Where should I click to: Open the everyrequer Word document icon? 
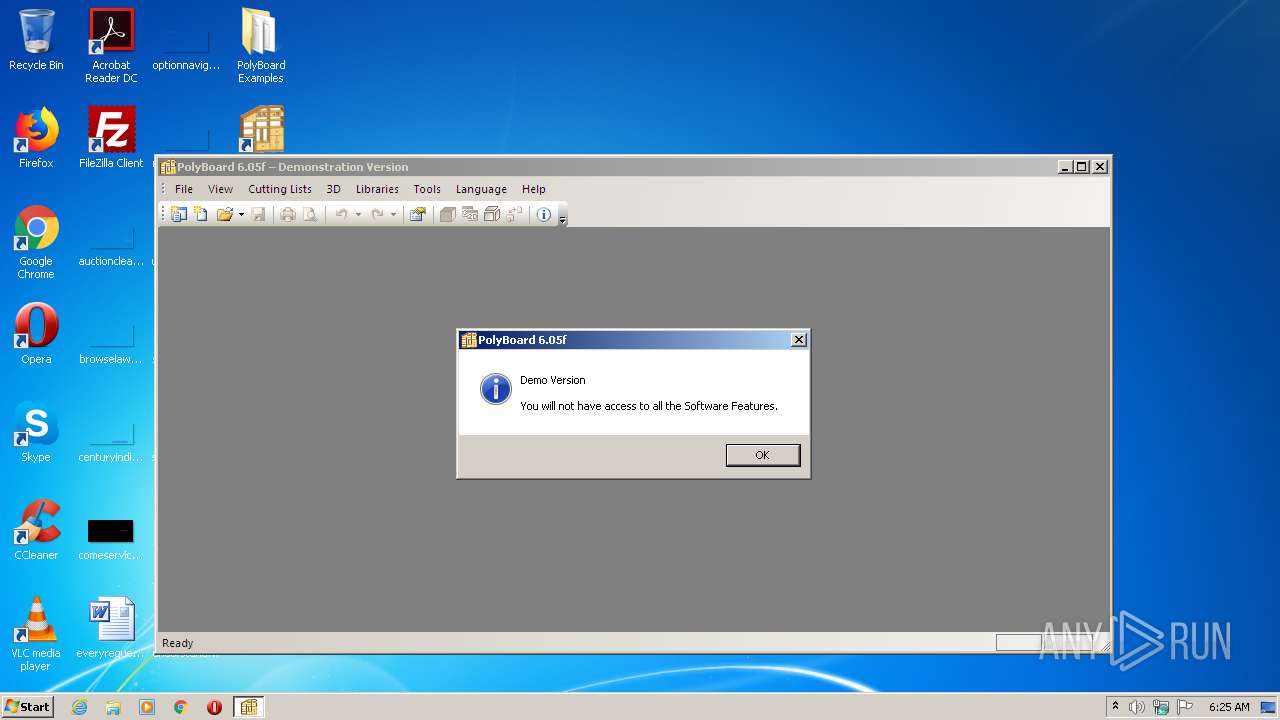[x=111, y=628]
